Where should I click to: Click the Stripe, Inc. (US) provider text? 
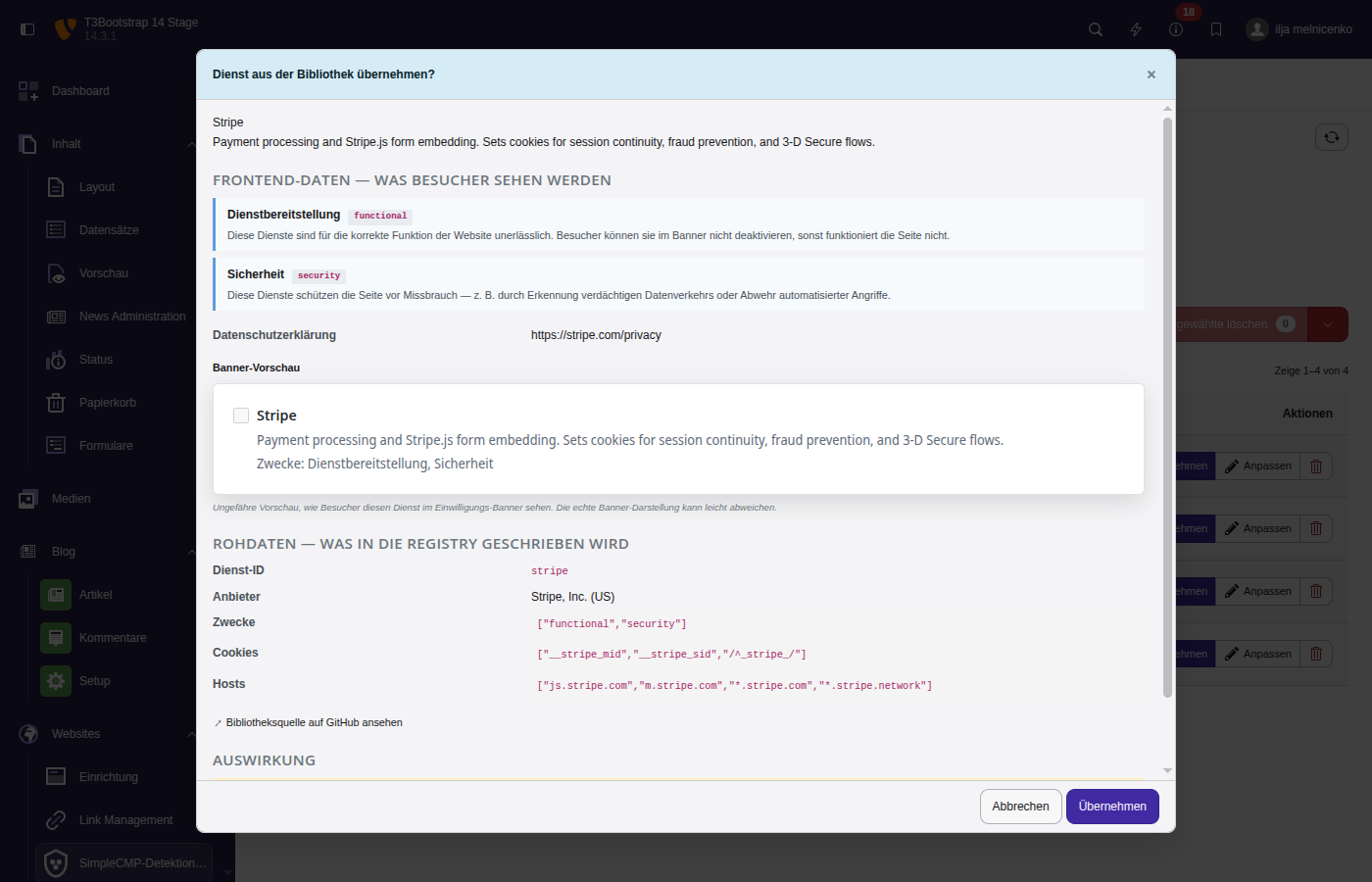pos(572,597)
